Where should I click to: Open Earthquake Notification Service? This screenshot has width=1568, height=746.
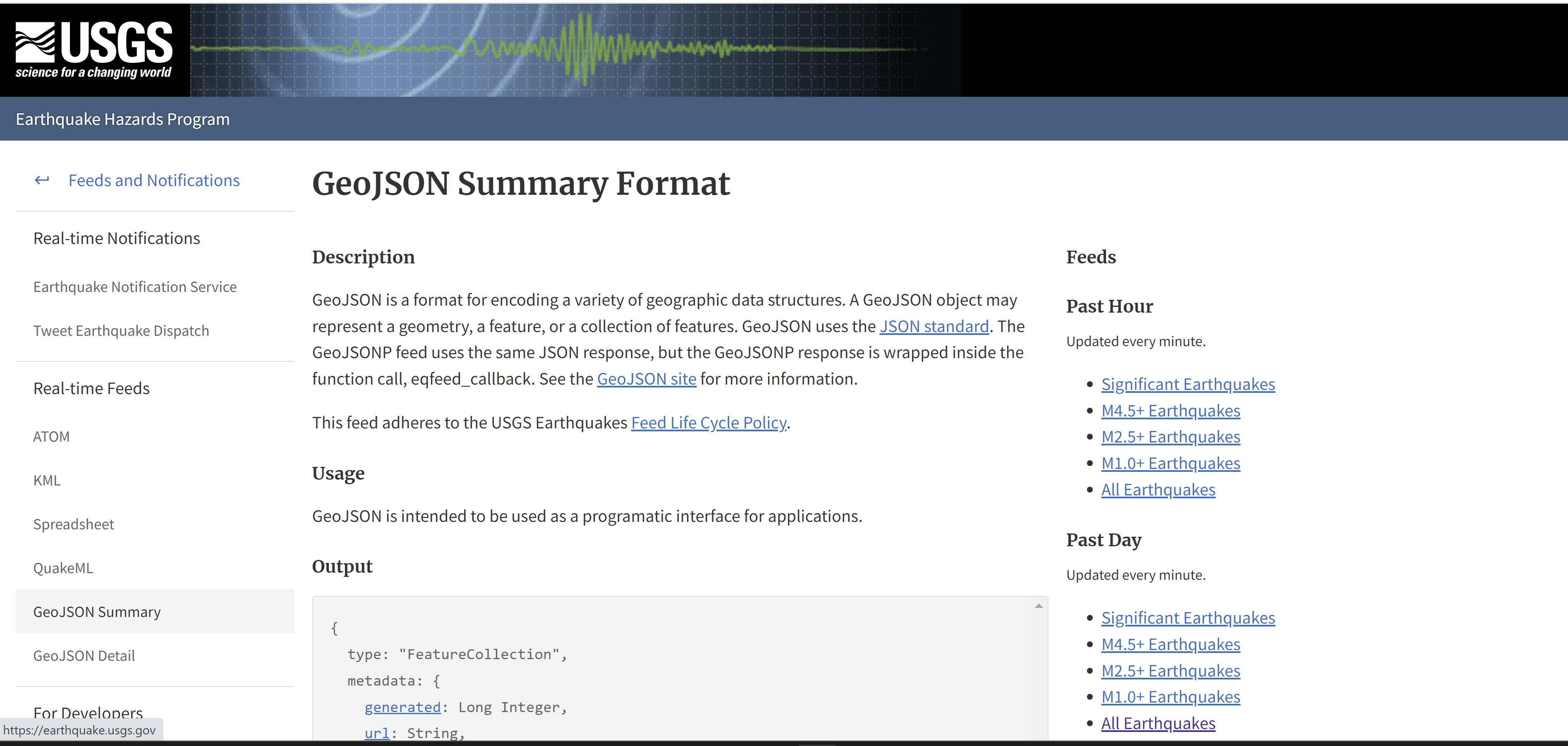134,286
